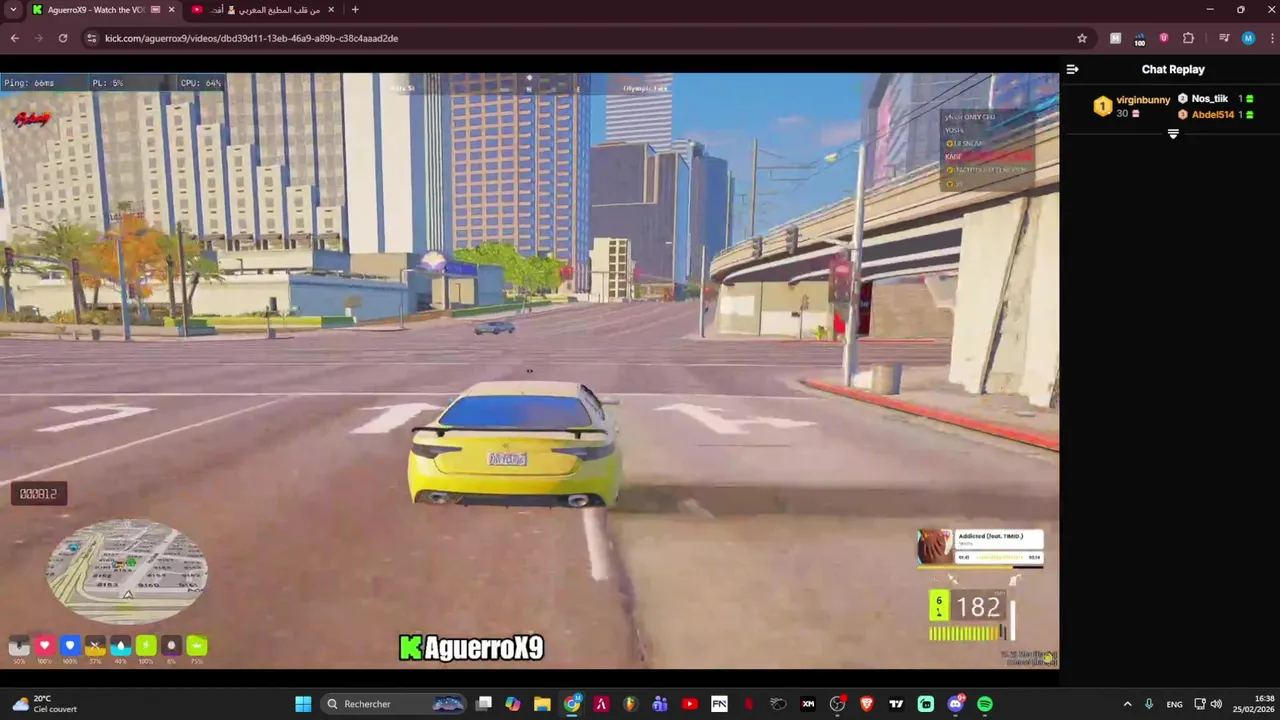Open Task View on the taskbar
1280x720 pixels.
[x=484, y=704]
